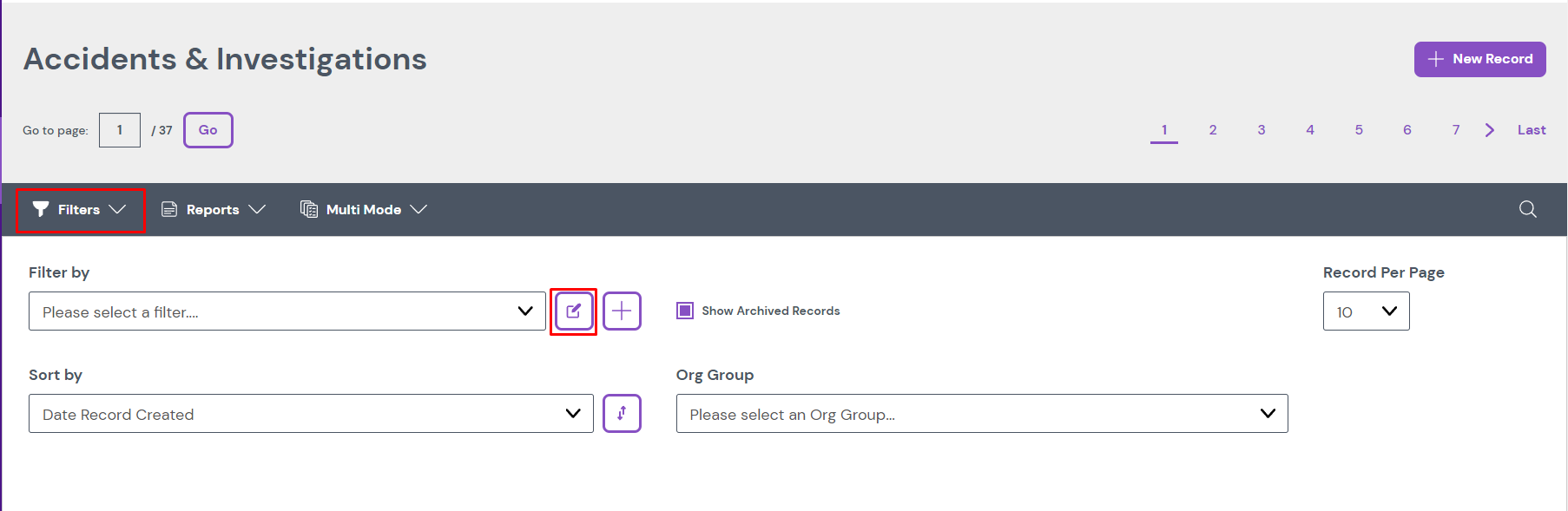Image resolution: width=1568 pixels, height=511 pixels.
Task: Click the next page chevron arrow
Action: 1489,130
